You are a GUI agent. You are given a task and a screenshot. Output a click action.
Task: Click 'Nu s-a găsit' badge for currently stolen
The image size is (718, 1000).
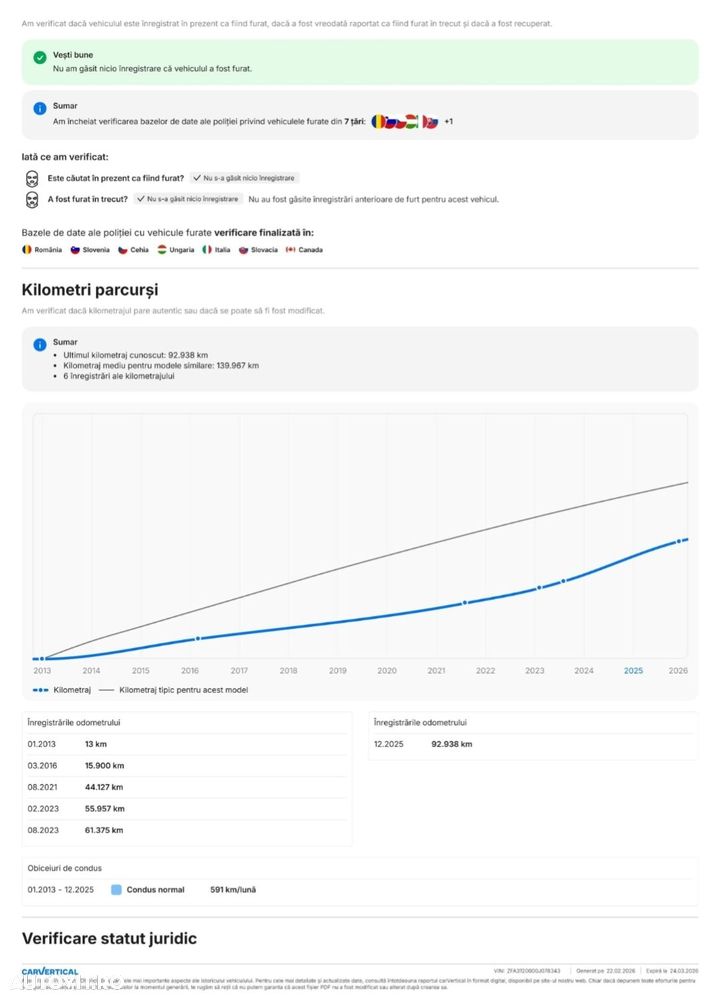(245, 177)
